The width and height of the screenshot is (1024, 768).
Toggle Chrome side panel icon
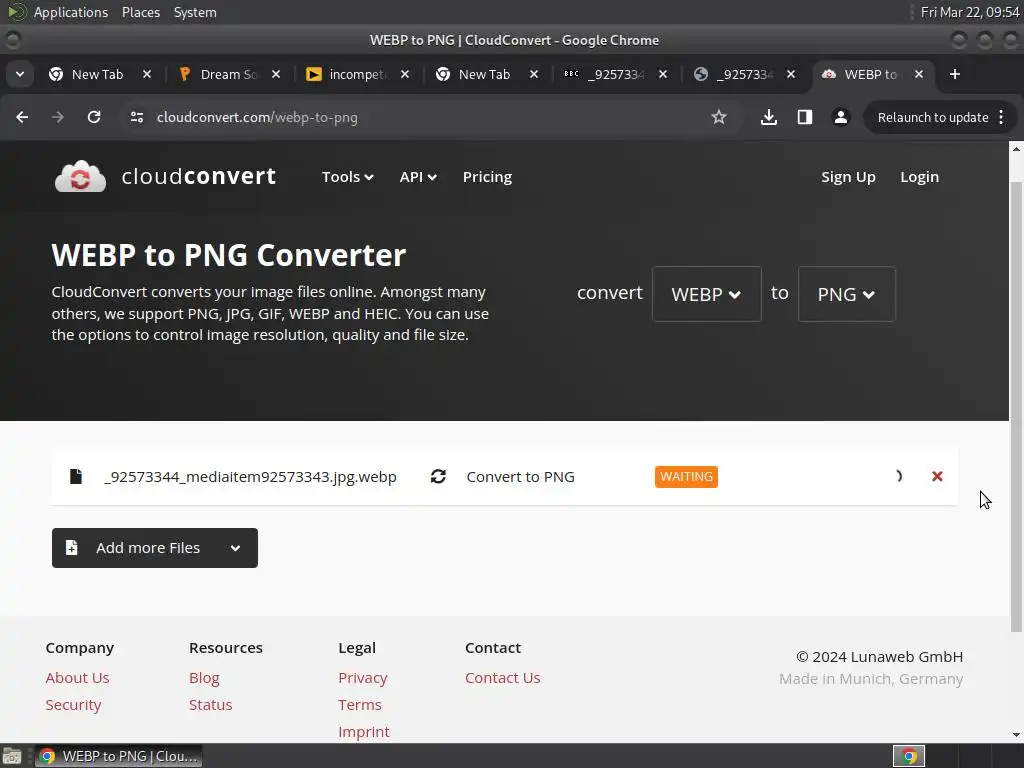pos(805,117)
